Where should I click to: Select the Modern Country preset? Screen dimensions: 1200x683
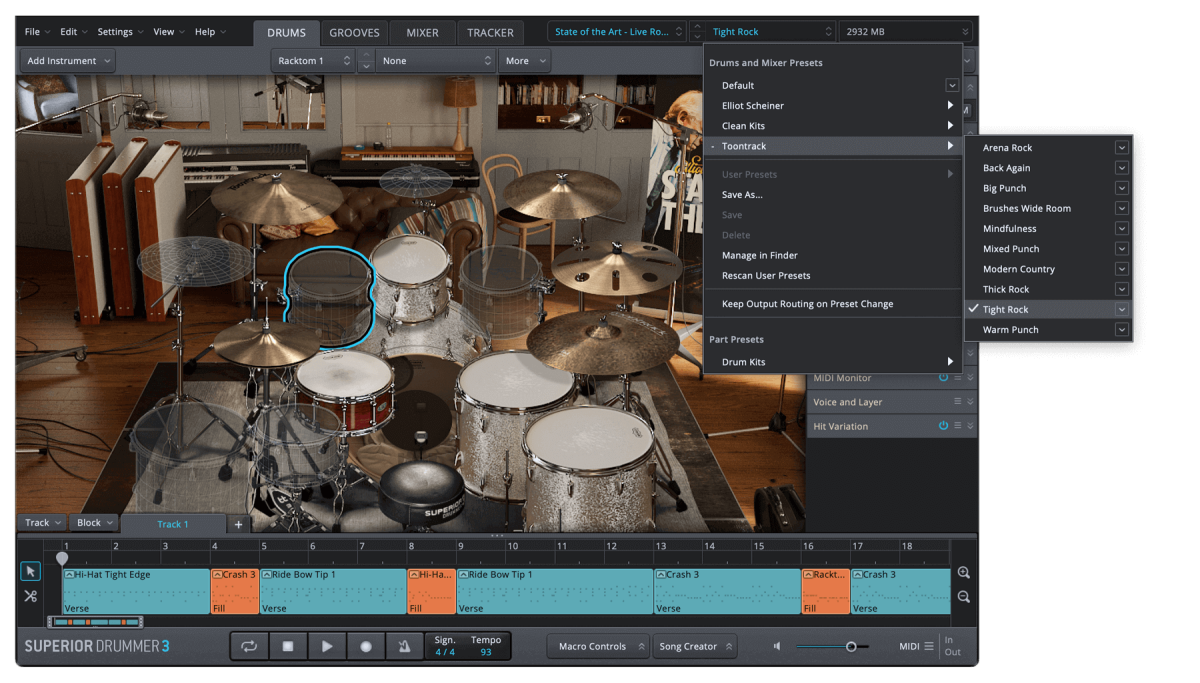pyautogui.click(x=1047, y=269)
